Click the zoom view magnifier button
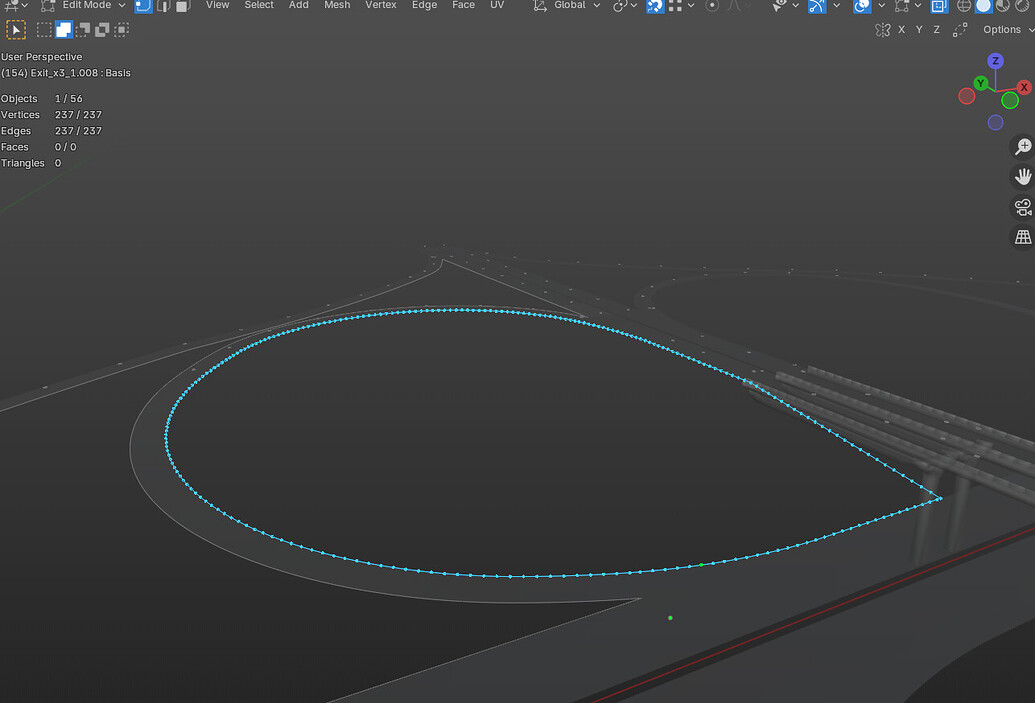This screenshot has height=703, width=1035. [1022, 147]
